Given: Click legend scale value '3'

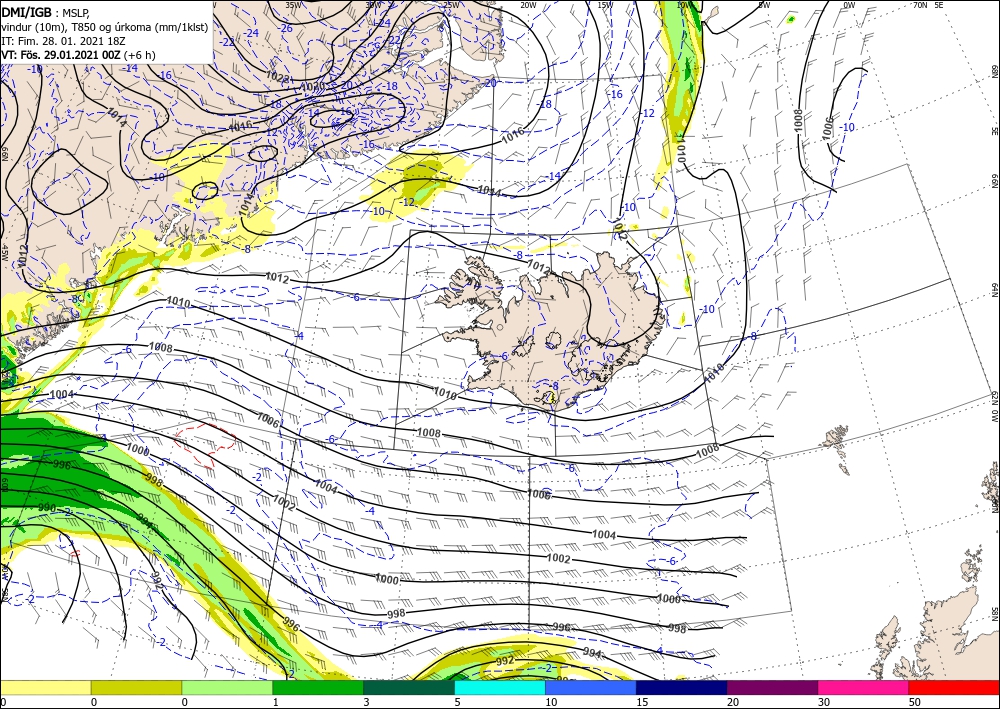Looking at the screenshot, I should tap(366, 702).
